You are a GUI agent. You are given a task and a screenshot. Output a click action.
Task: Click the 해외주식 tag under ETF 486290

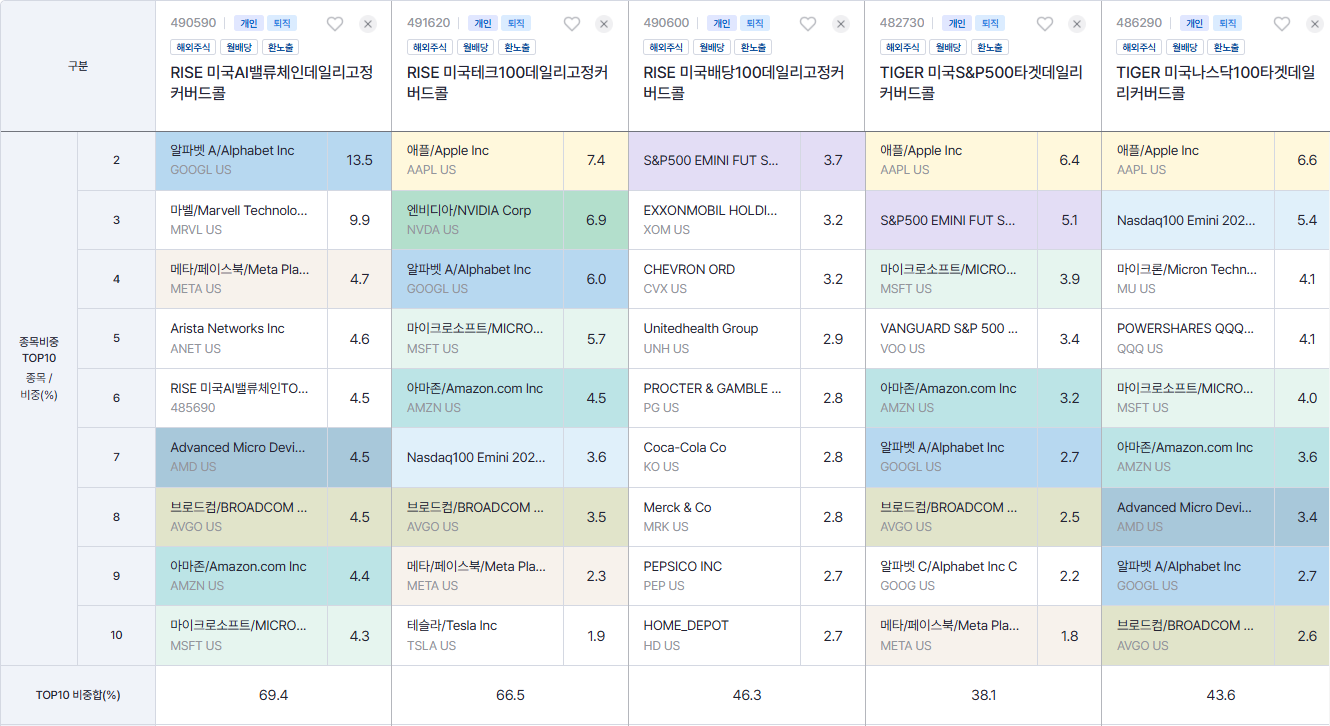(x=1138, y=47)
